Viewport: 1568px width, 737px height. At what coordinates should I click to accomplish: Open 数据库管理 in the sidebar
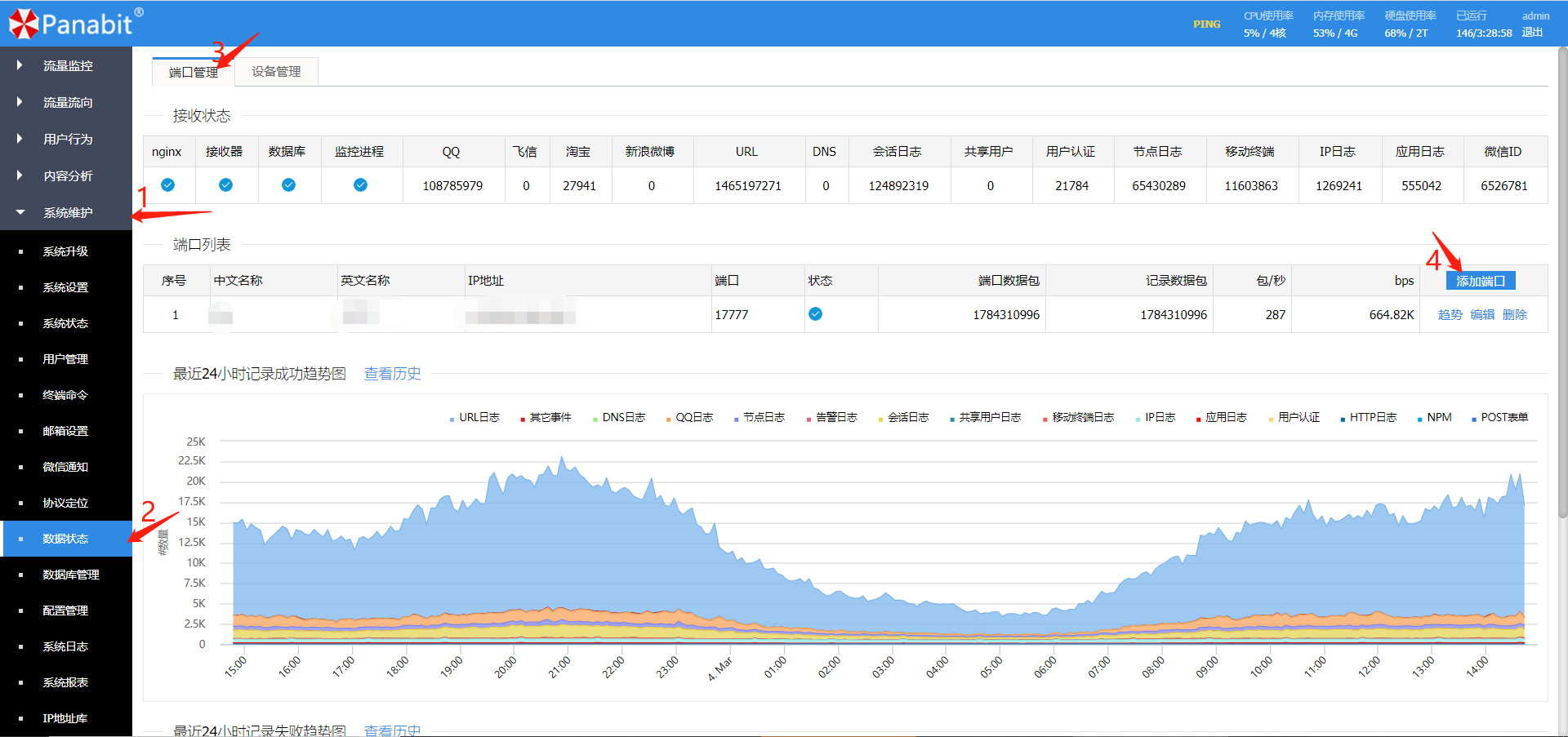[x=70, y=575]
